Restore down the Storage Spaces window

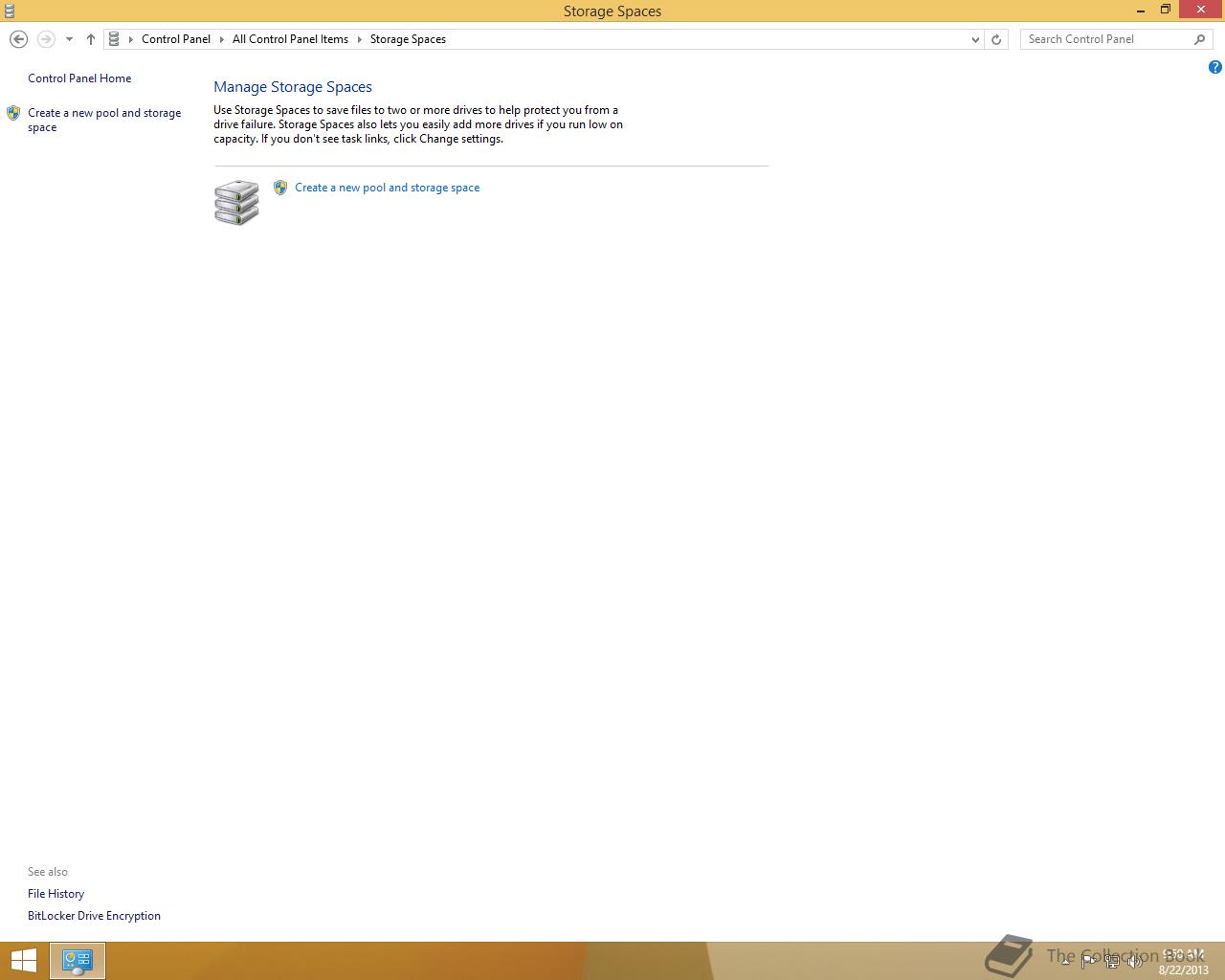coord(1166,11)
